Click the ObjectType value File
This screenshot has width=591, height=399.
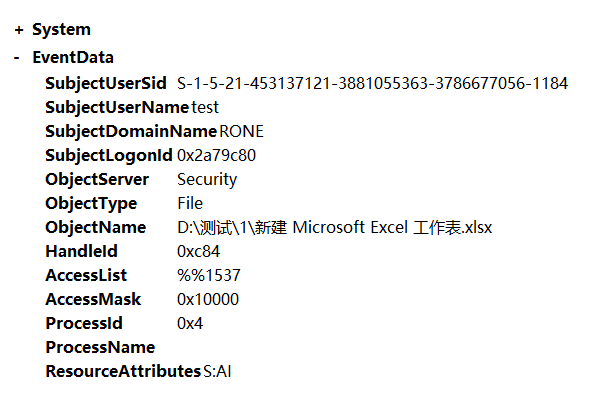point(190,203)
